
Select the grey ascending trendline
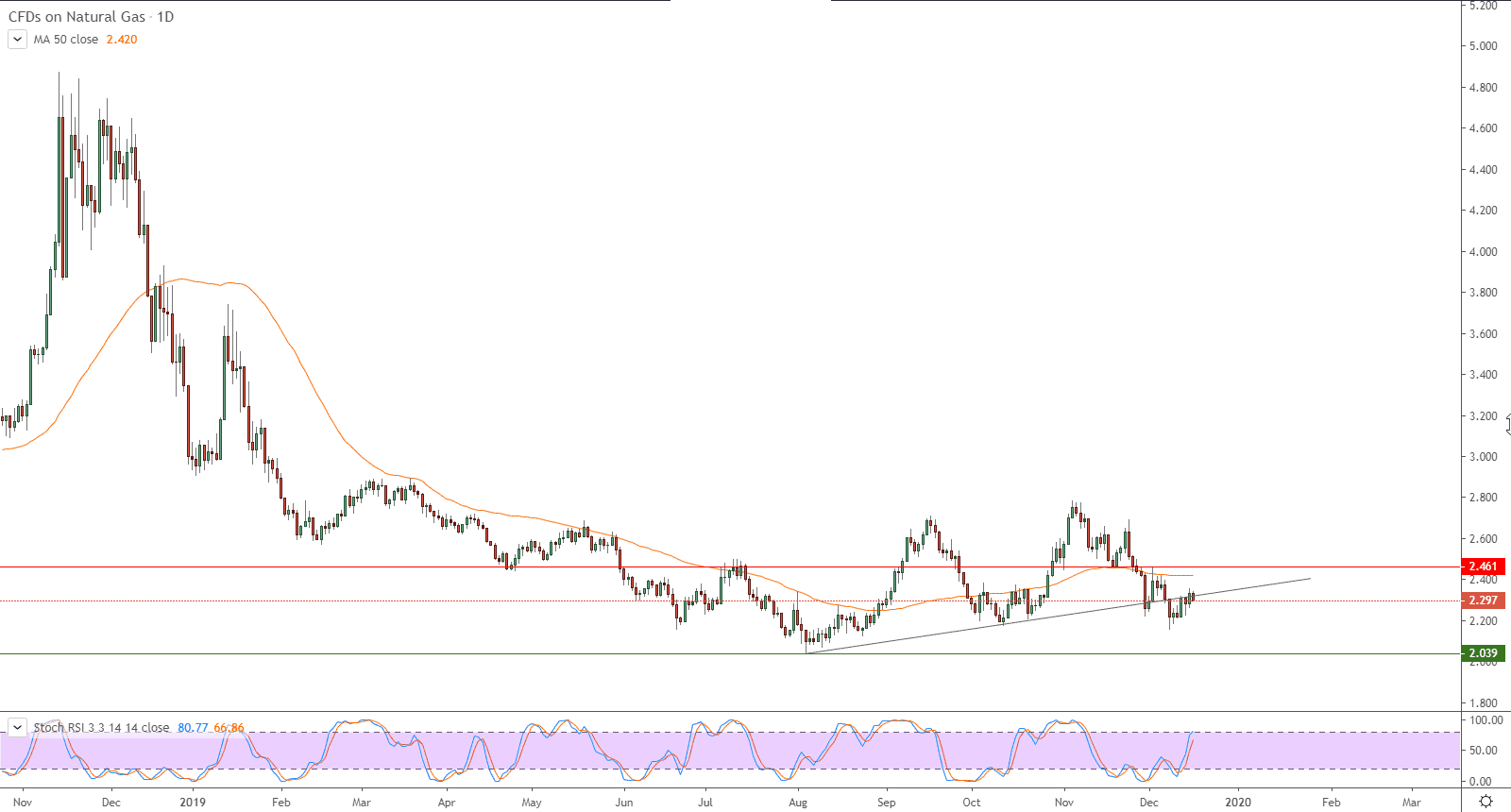[x=1058, y=615]
